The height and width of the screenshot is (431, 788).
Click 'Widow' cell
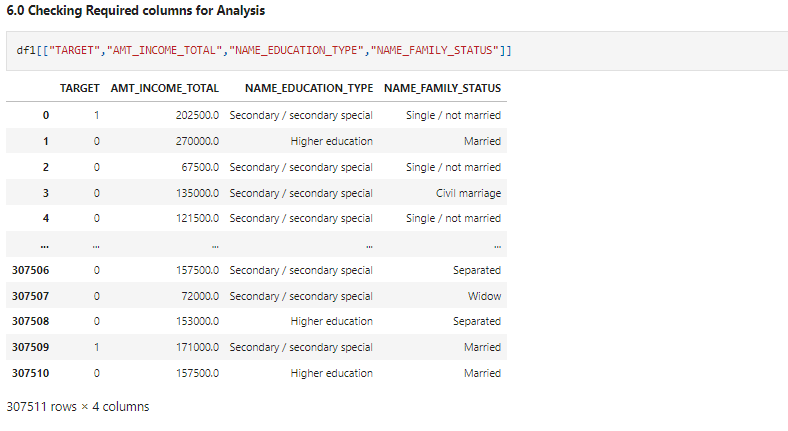pos(484,296)
